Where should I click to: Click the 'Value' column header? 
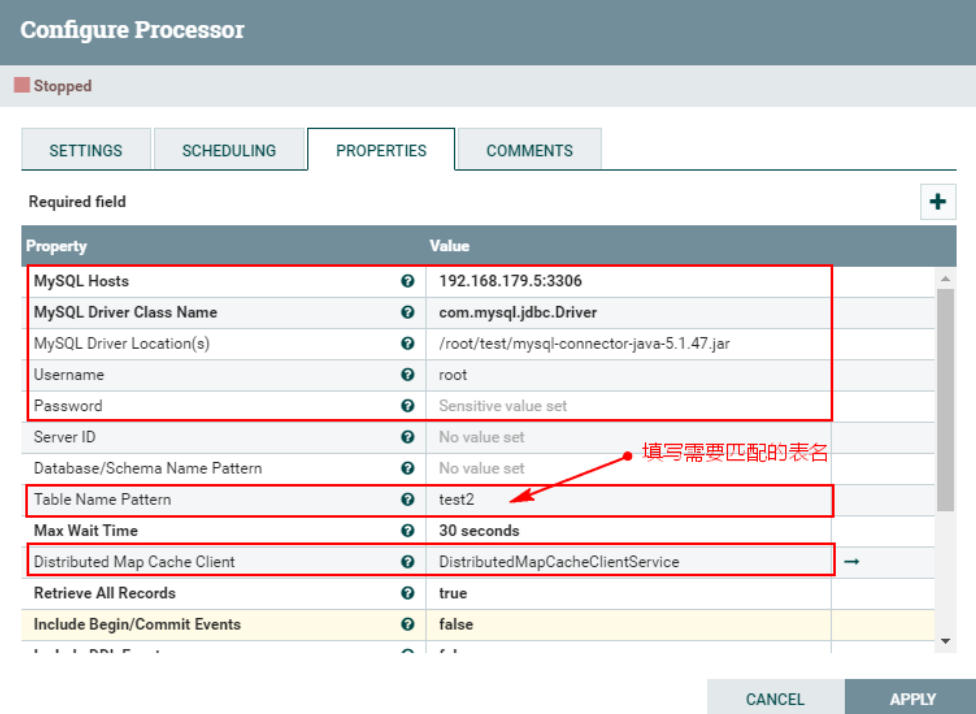449,246
